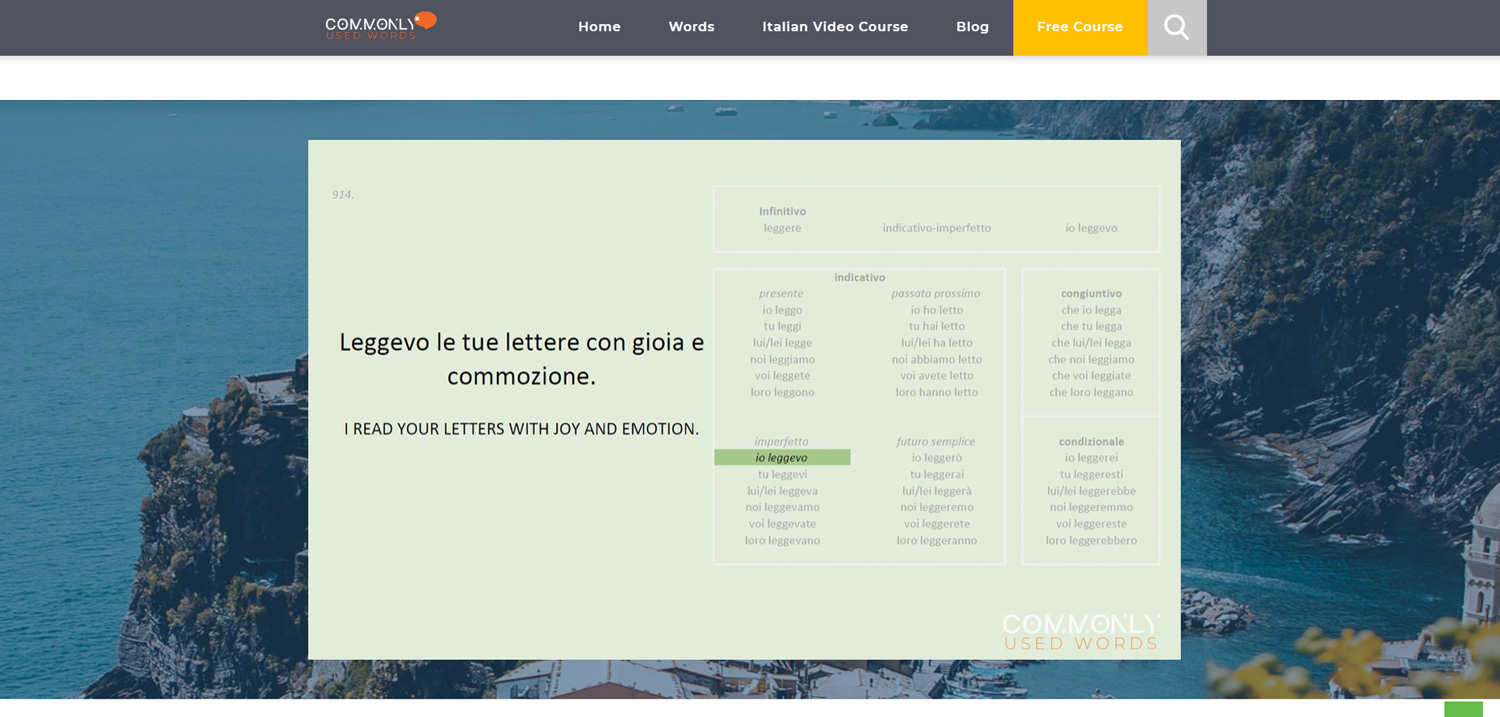Click 'voi leggevate' entry
This screenshot has height=717, width=1500.
click(x=782, y=523)
